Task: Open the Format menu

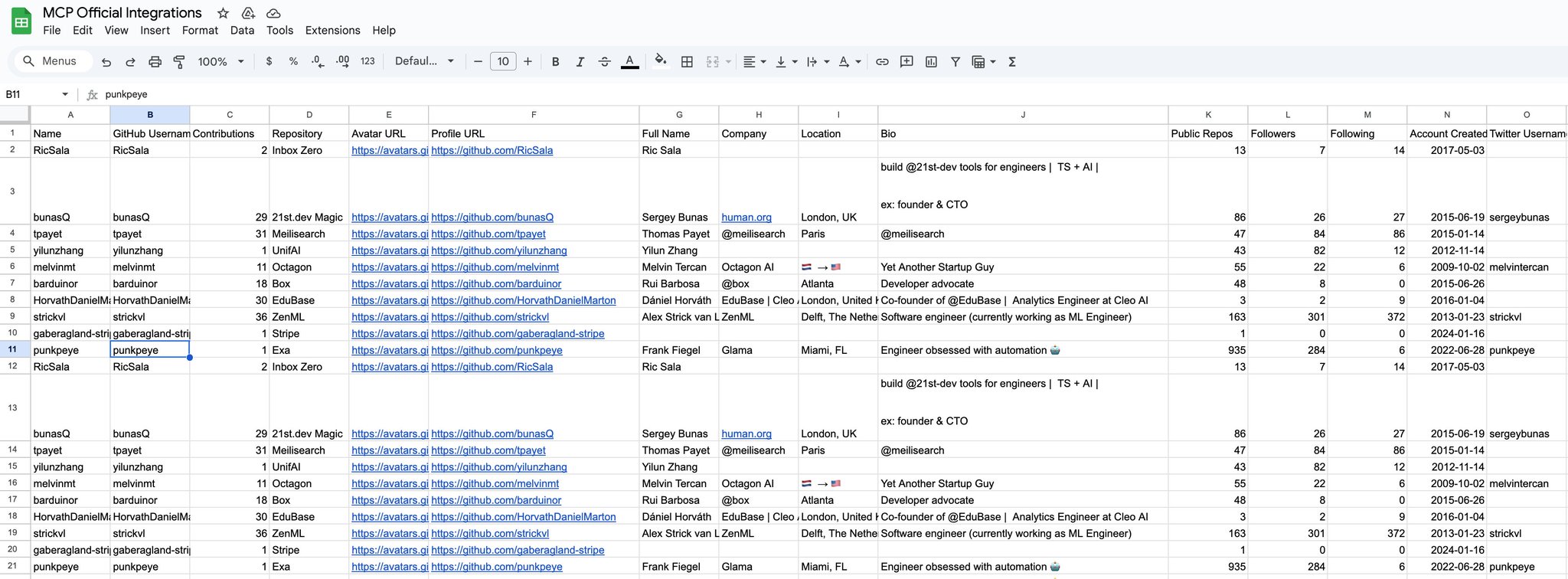Action: (200, 31)
